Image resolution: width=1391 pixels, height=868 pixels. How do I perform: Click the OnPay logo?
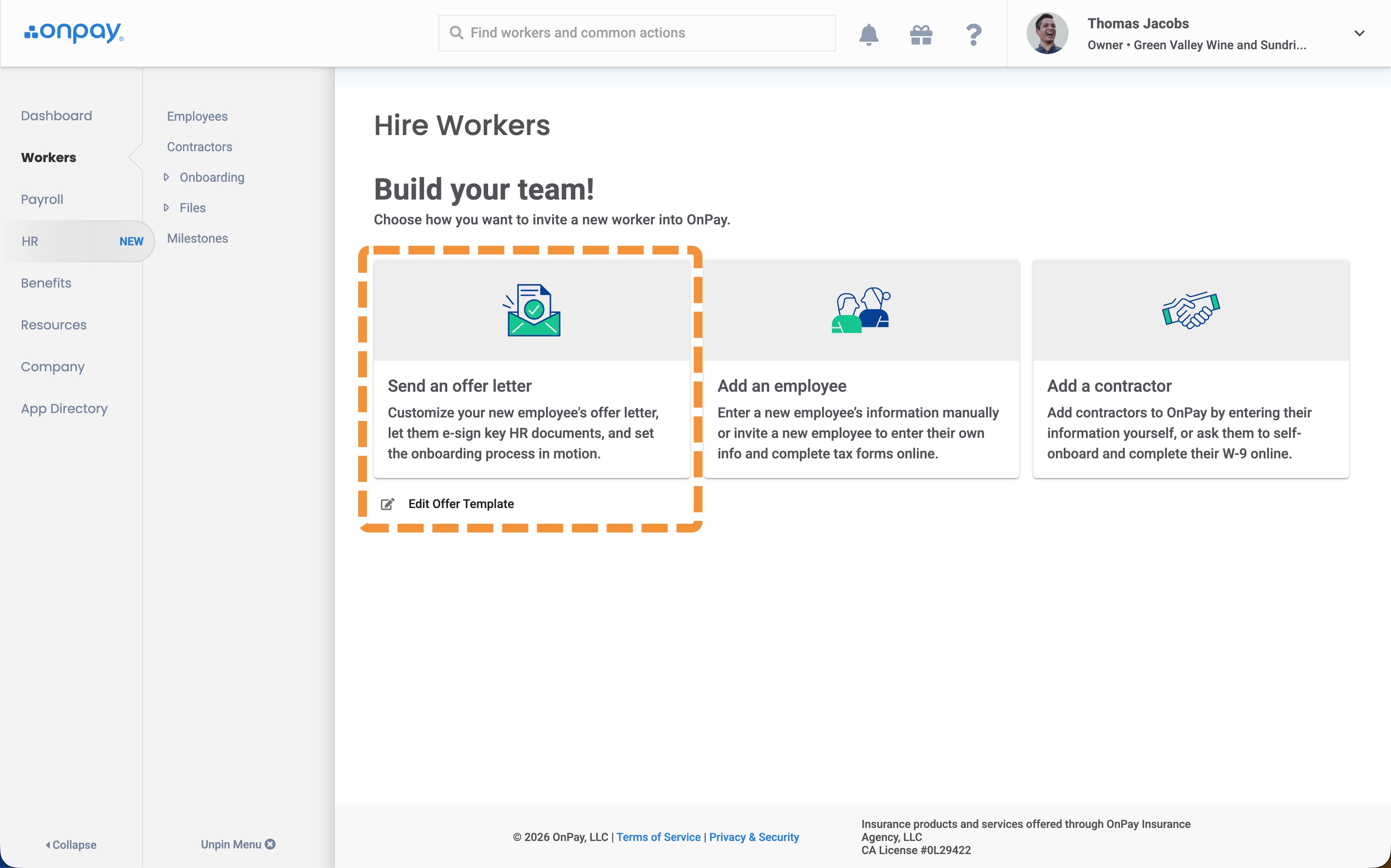pyautogui.click(x=74, y=33)
